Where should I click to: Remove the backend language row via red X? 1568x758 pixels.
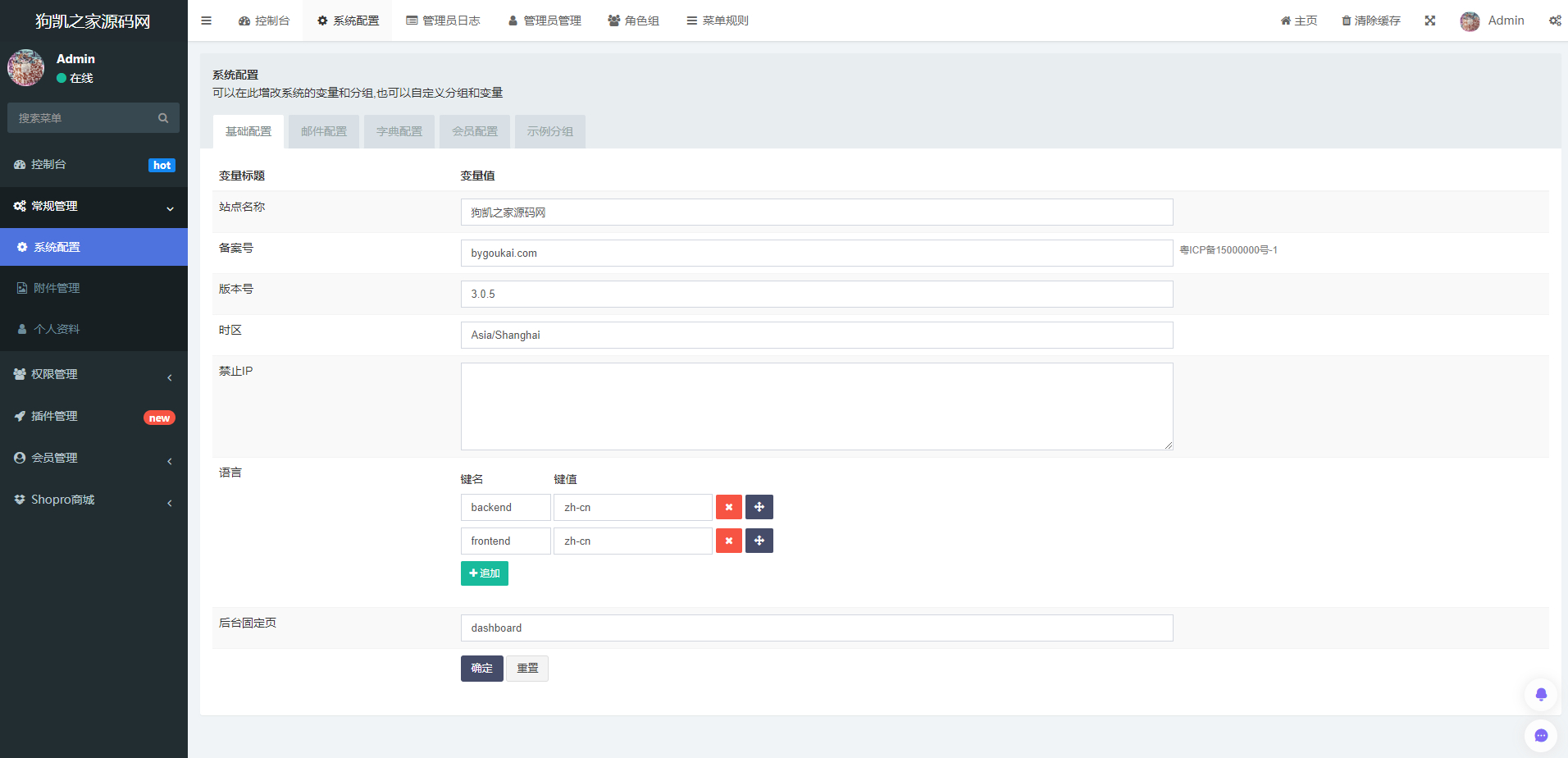(728, 507)
